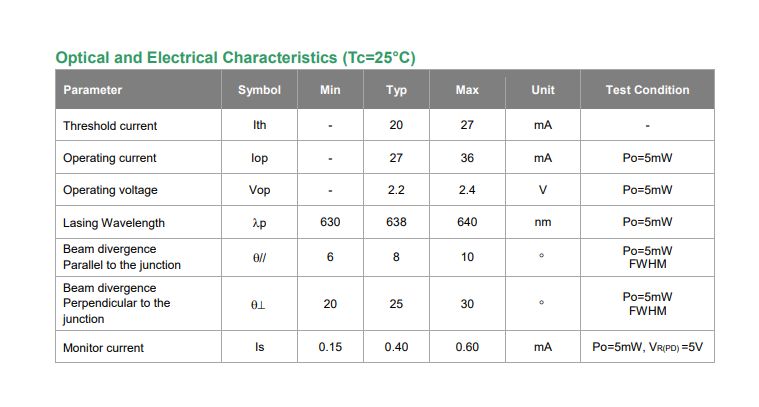Click the Test Condition column header

click(647, 90)
